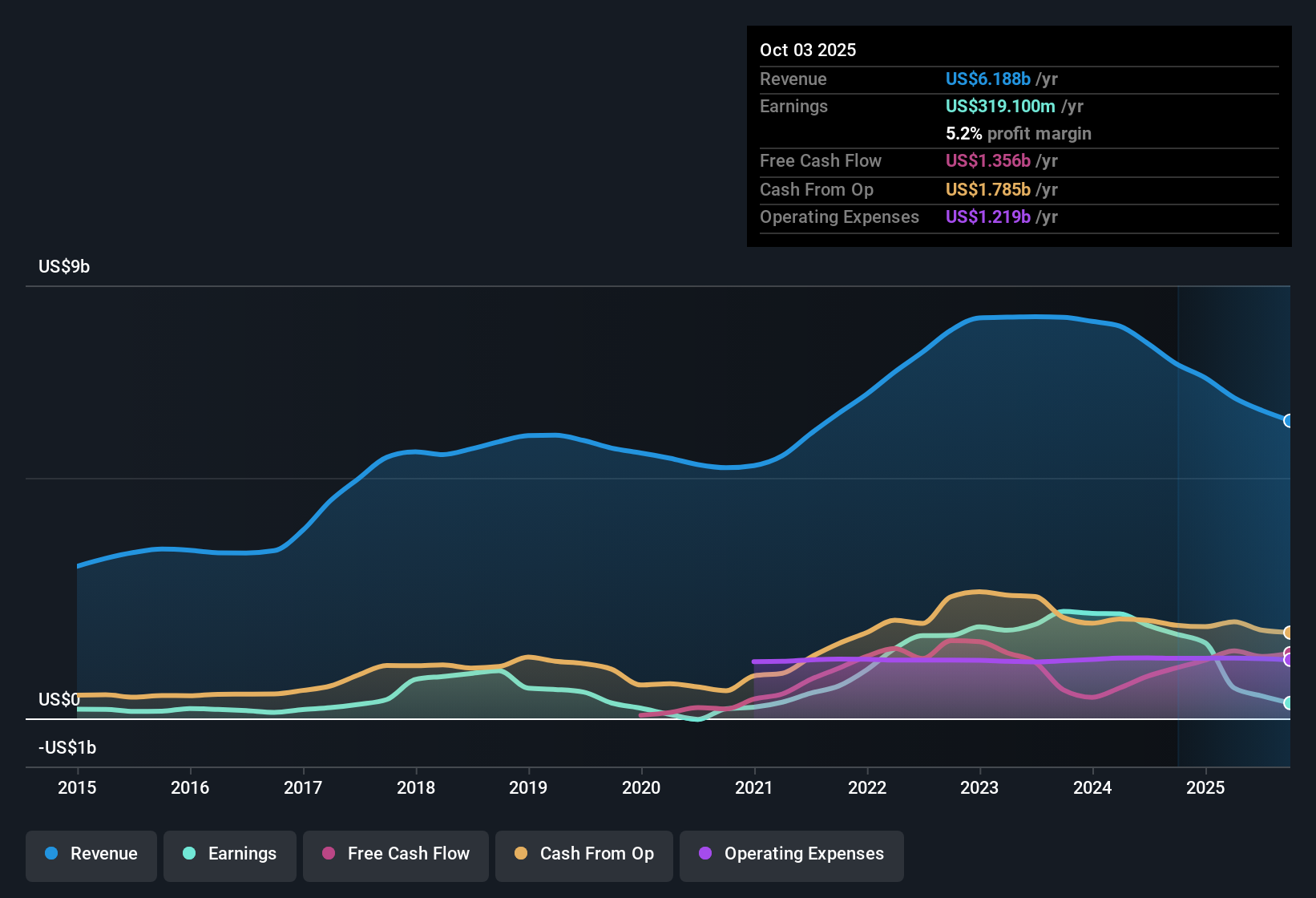Click the blue Revenue legend dot
Viewport: 1316px width, 898px height.
(x=50, y=854)
